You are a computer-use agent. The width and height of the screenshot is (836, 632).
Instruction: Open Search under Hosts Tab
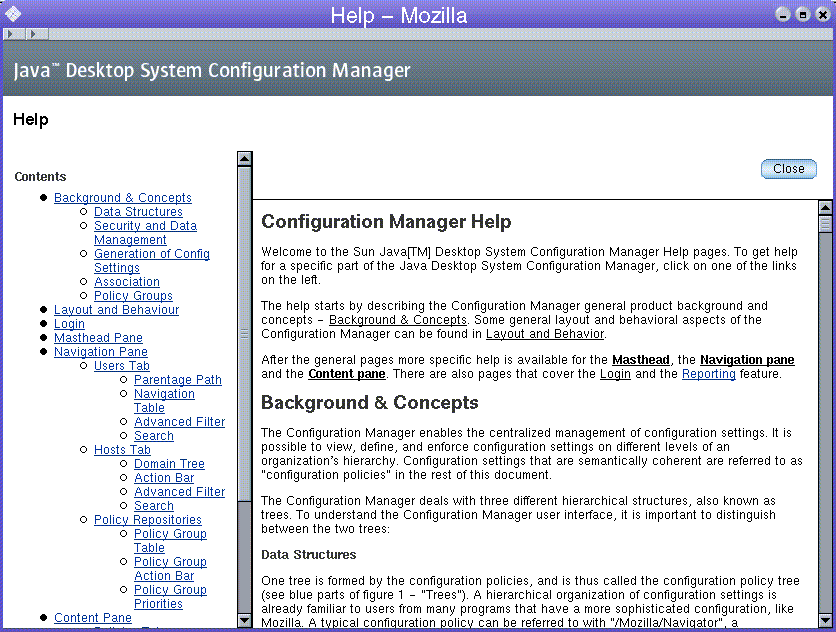click(x=154, y=506)
